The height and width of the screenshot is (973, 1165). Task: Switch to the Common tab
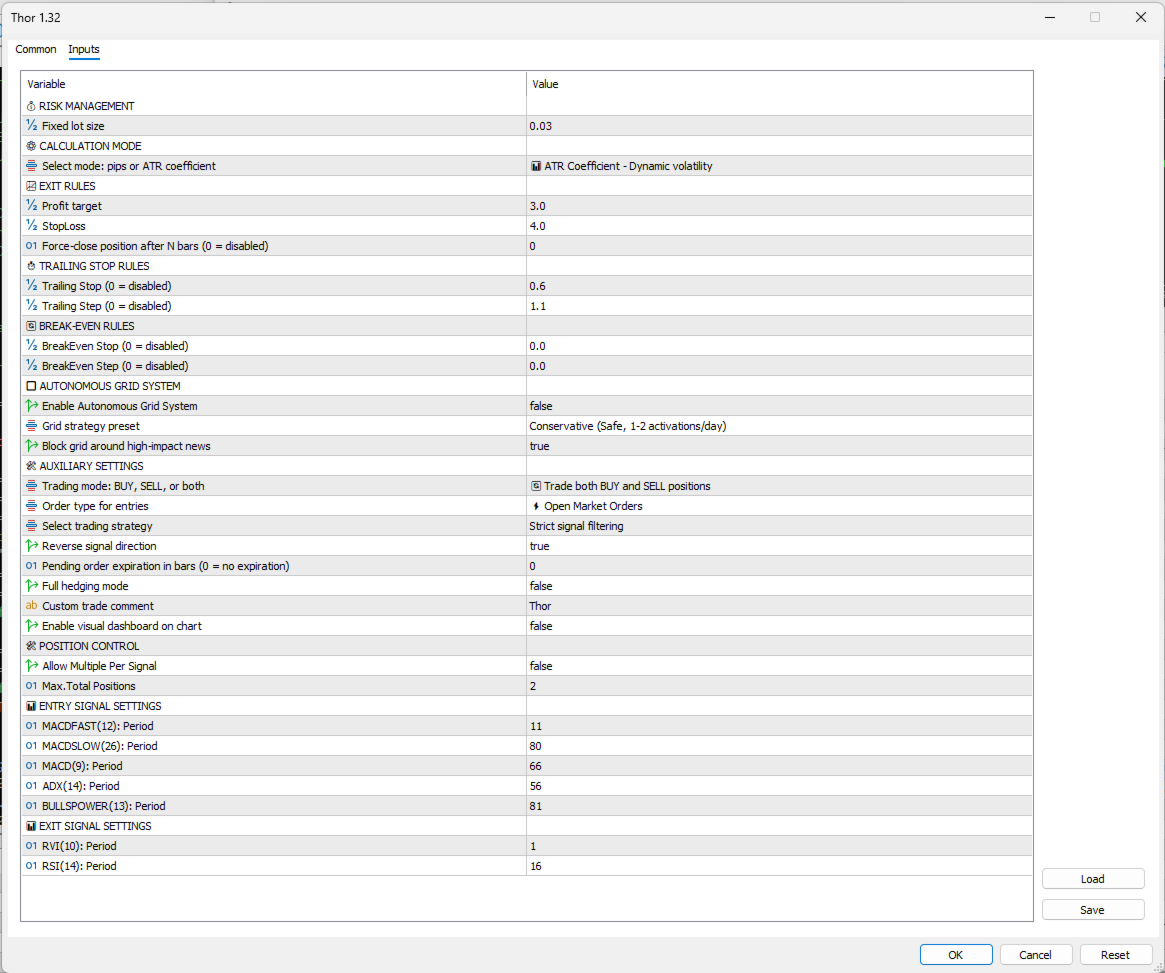(36, 49)
